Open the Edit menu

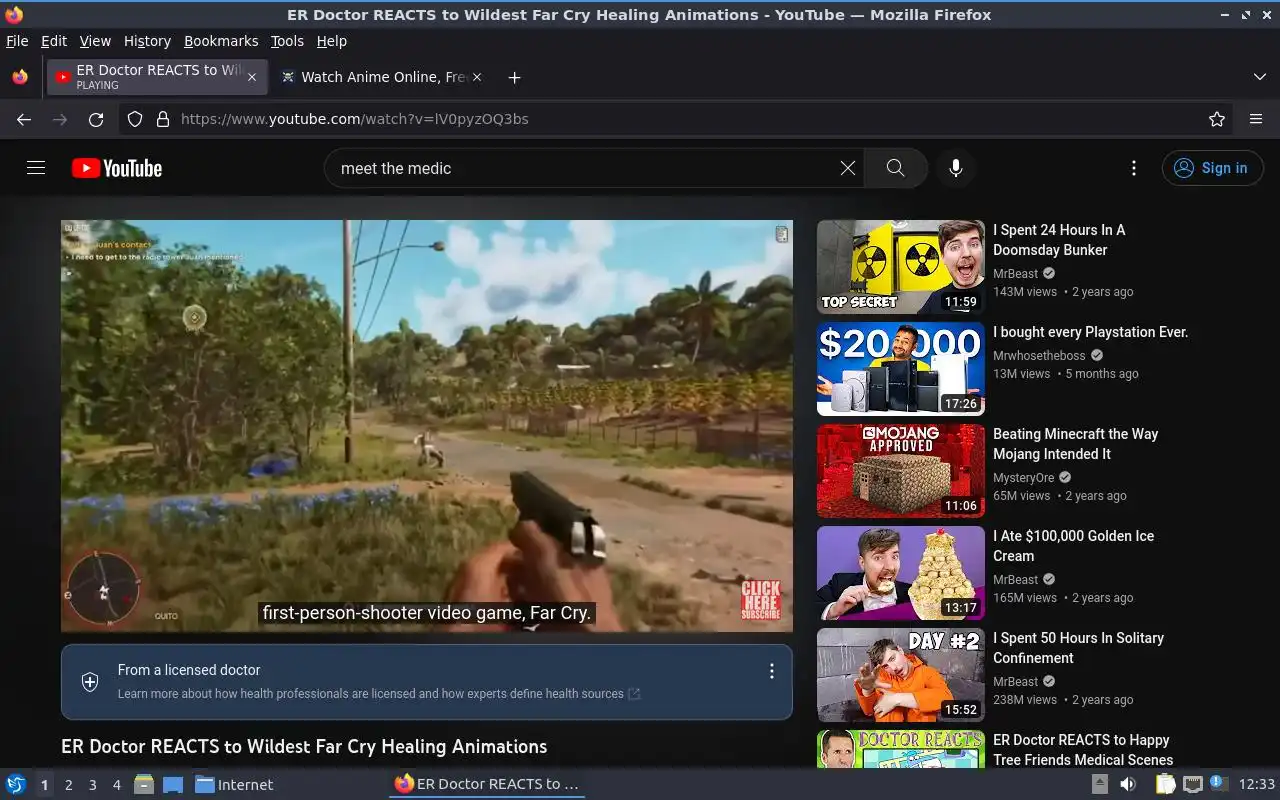point(54,41)
